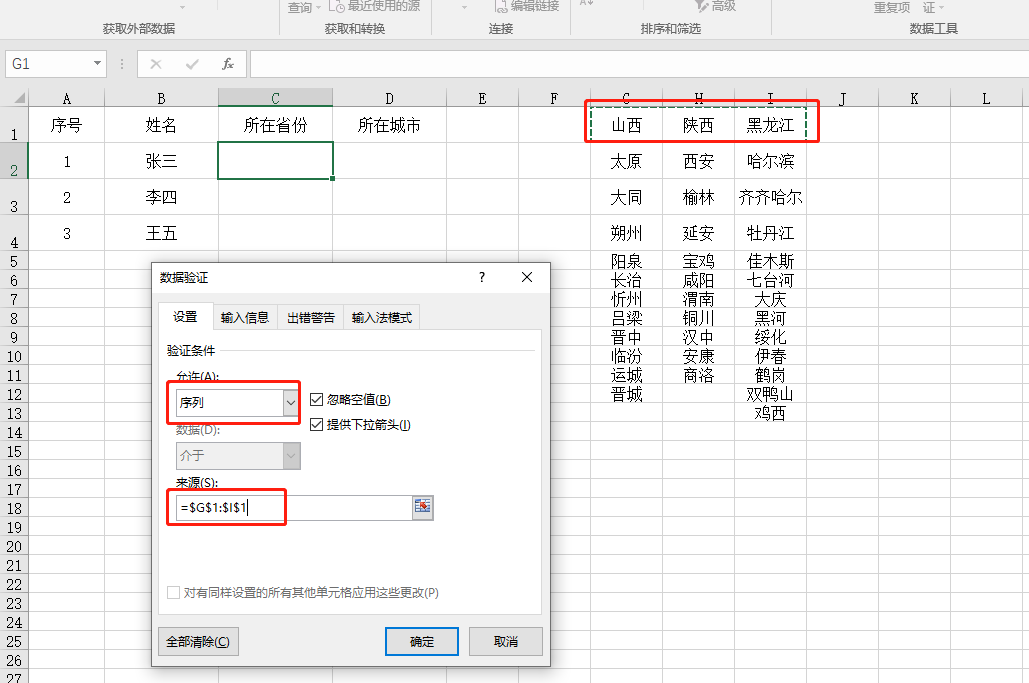Open the 出错警告 tab
Viewport: 1029px width, 683px height.
[x=311, y=318]
